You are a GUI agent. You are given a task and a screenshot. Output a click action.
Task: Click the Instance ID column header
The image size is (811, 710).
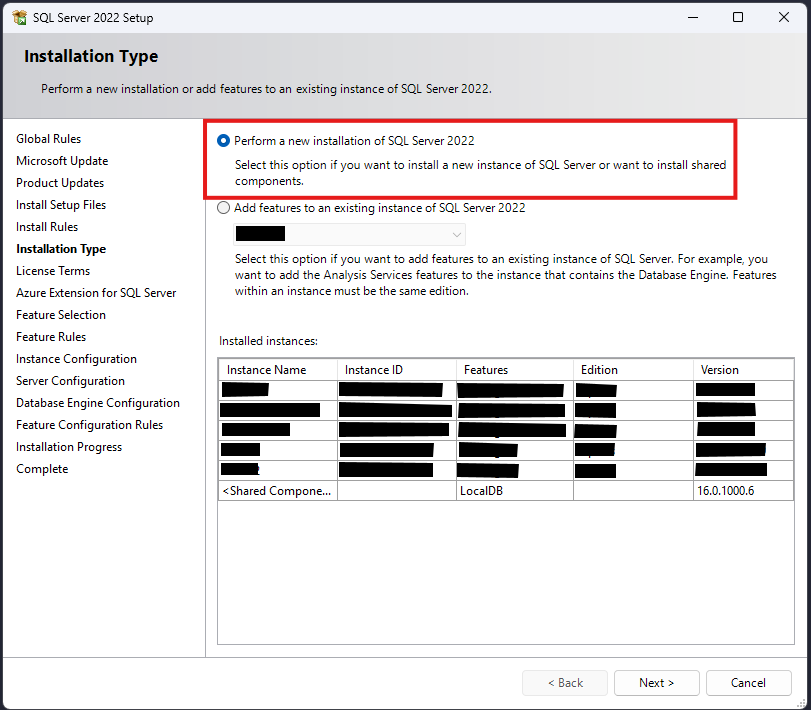point(396,370)
